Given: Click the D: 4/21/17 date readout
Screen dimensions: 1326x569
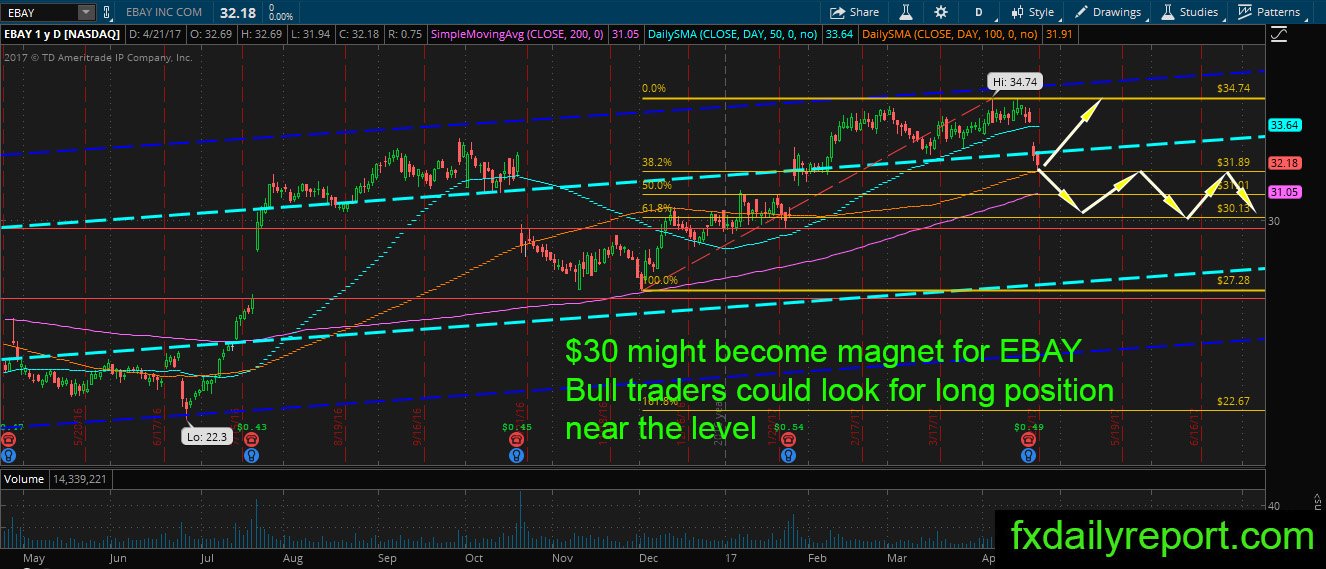Looking at the screenshot, I should pos(156,35).
